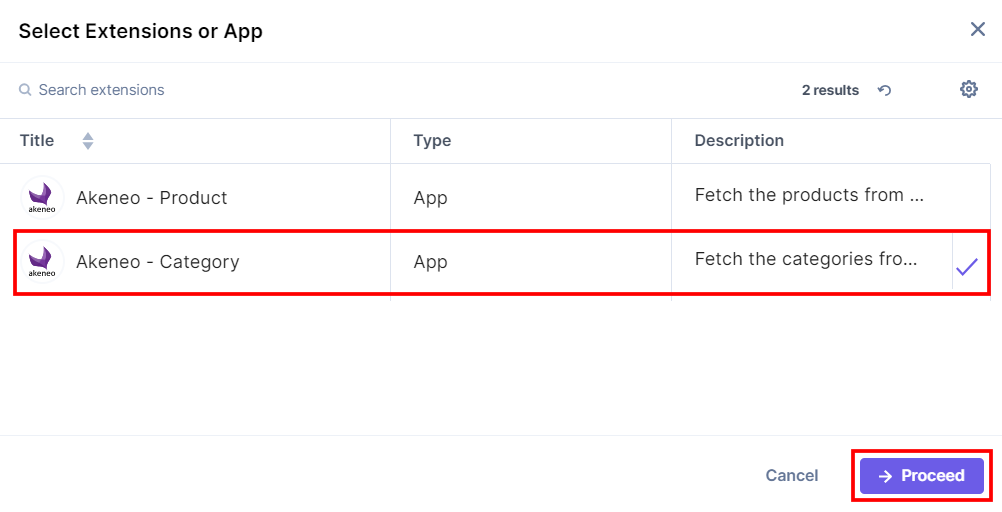1002x512 pixels.
Task: Close the Select Extensions dialog
Action: click(978, 29)
